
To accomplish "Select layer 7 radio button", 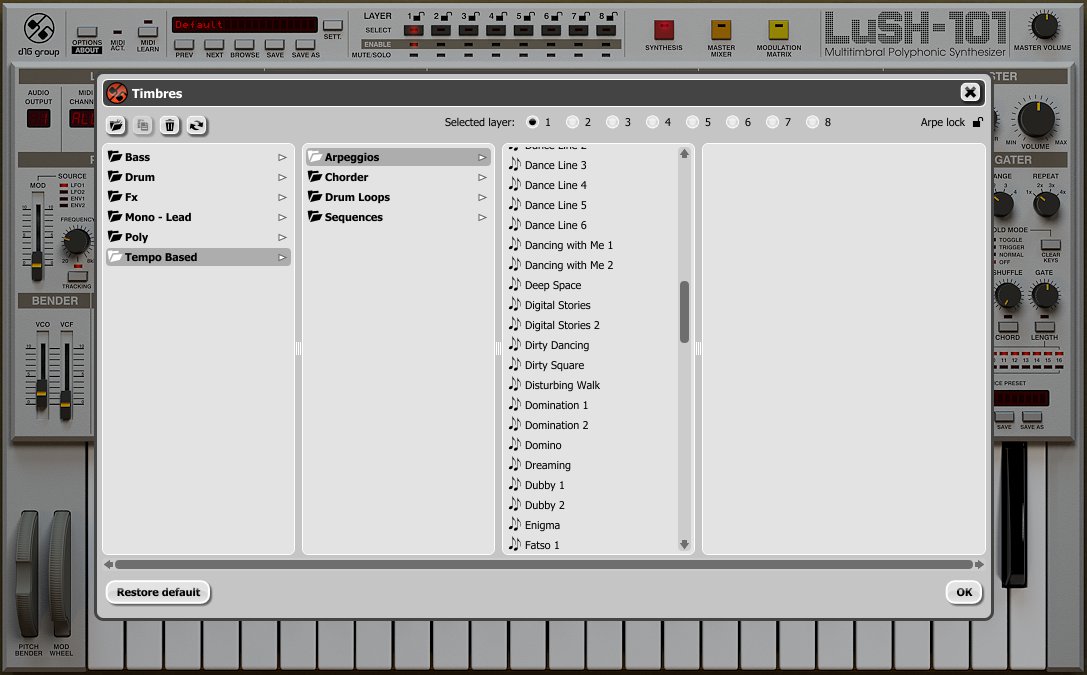I will click(772, 122).
